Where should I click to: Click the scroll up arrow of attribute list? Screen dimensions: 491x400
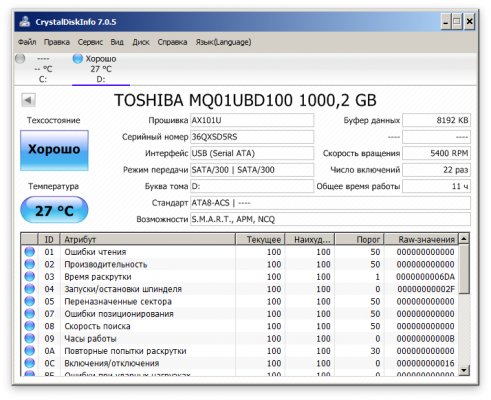click(464, 239)
